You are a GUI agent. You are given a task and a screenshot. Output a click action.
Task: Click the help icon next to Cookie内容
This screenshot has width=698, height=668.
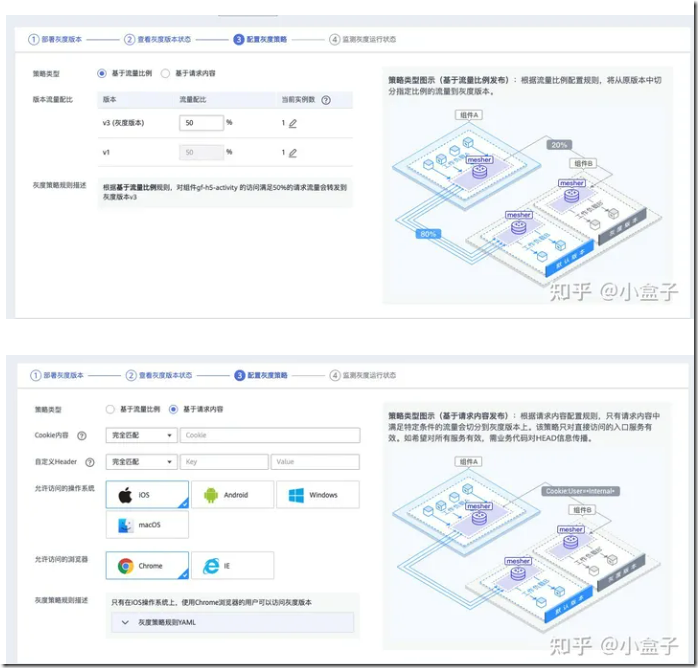coord(82,435)
